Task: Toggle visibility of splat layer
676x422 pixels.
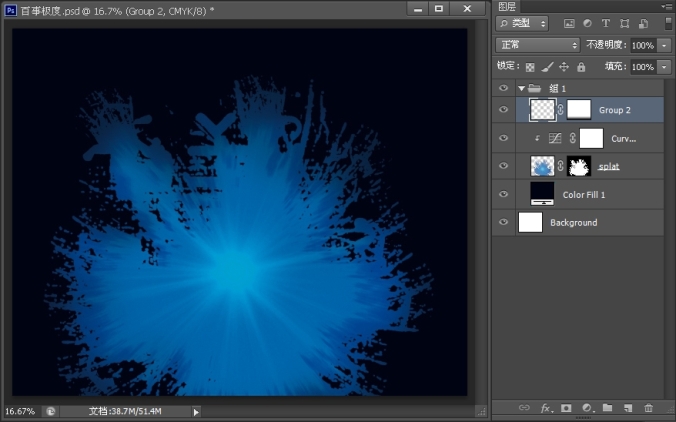Action: [504, 166]
